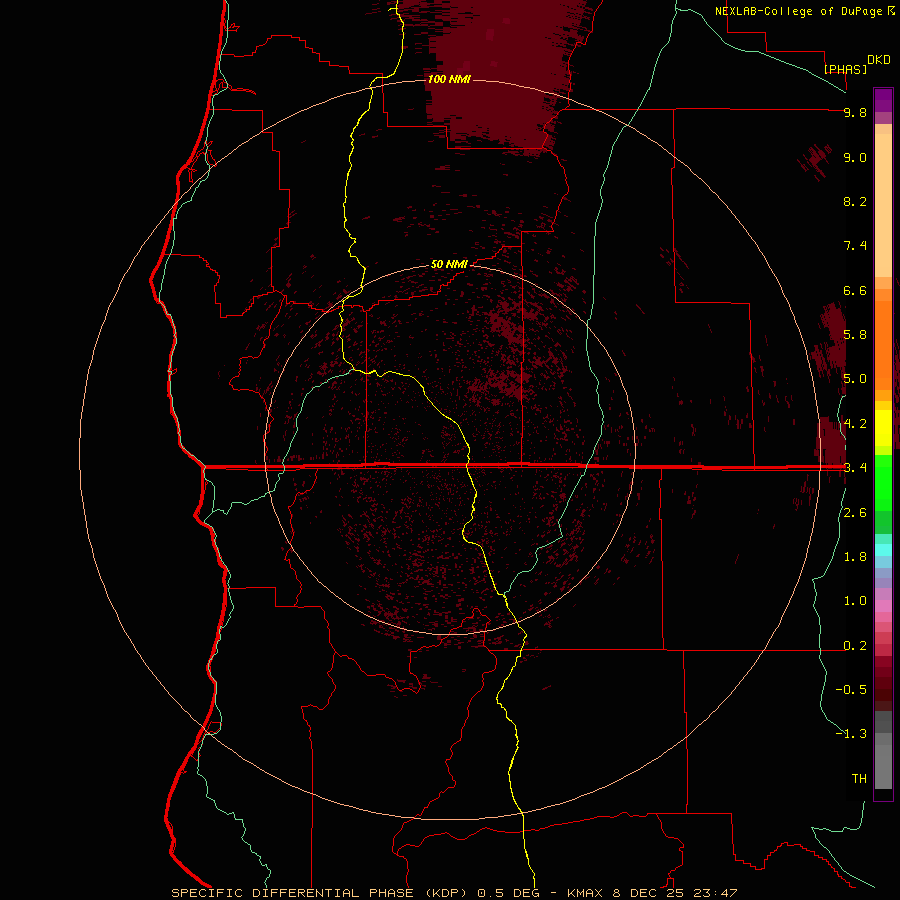This screenshot has width=900, height=900.
Task: Click the 50 NMI range ring label
Action: (x=449, y=264)
